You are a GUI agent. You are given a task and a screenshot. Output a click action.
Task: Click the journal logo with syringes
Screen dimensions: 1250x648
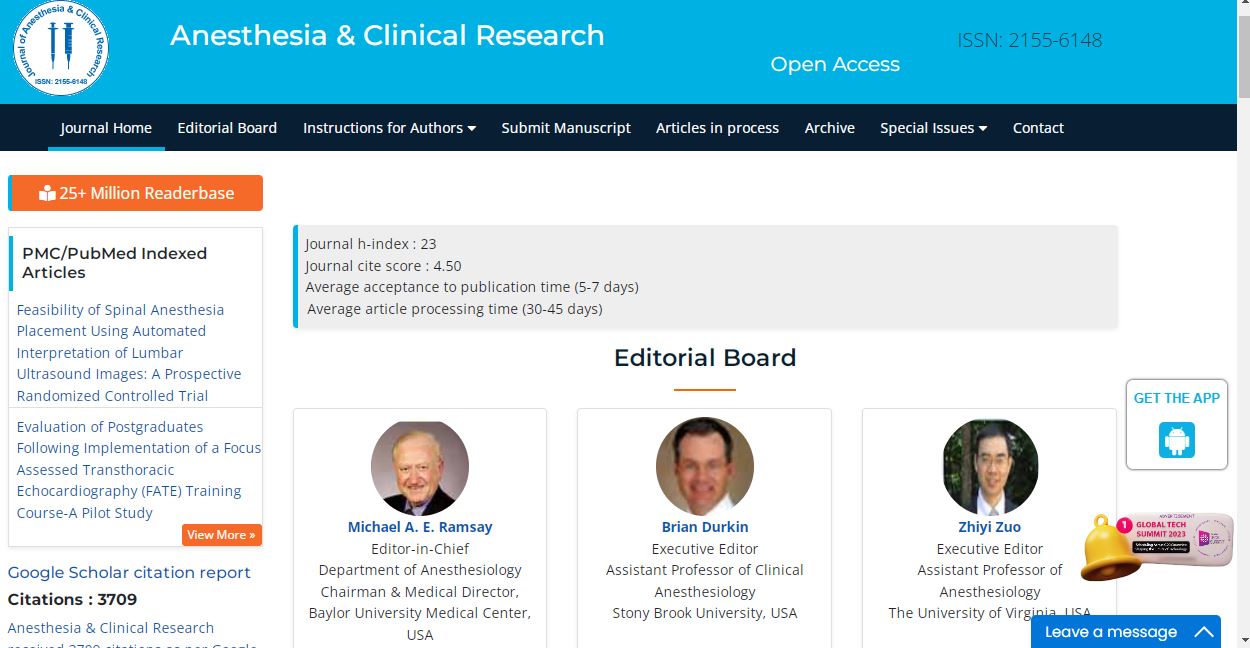click(x=61, y=47)
